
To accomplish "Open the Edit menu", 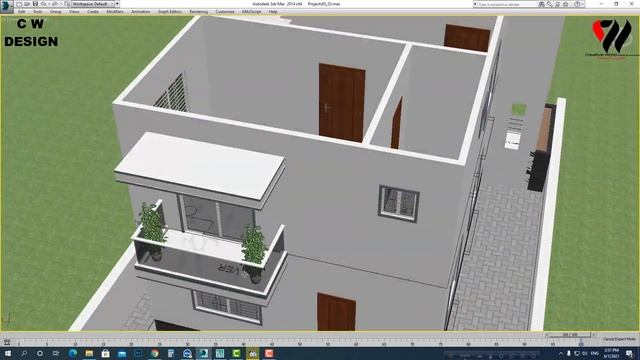I will click(x=21, y=12).
